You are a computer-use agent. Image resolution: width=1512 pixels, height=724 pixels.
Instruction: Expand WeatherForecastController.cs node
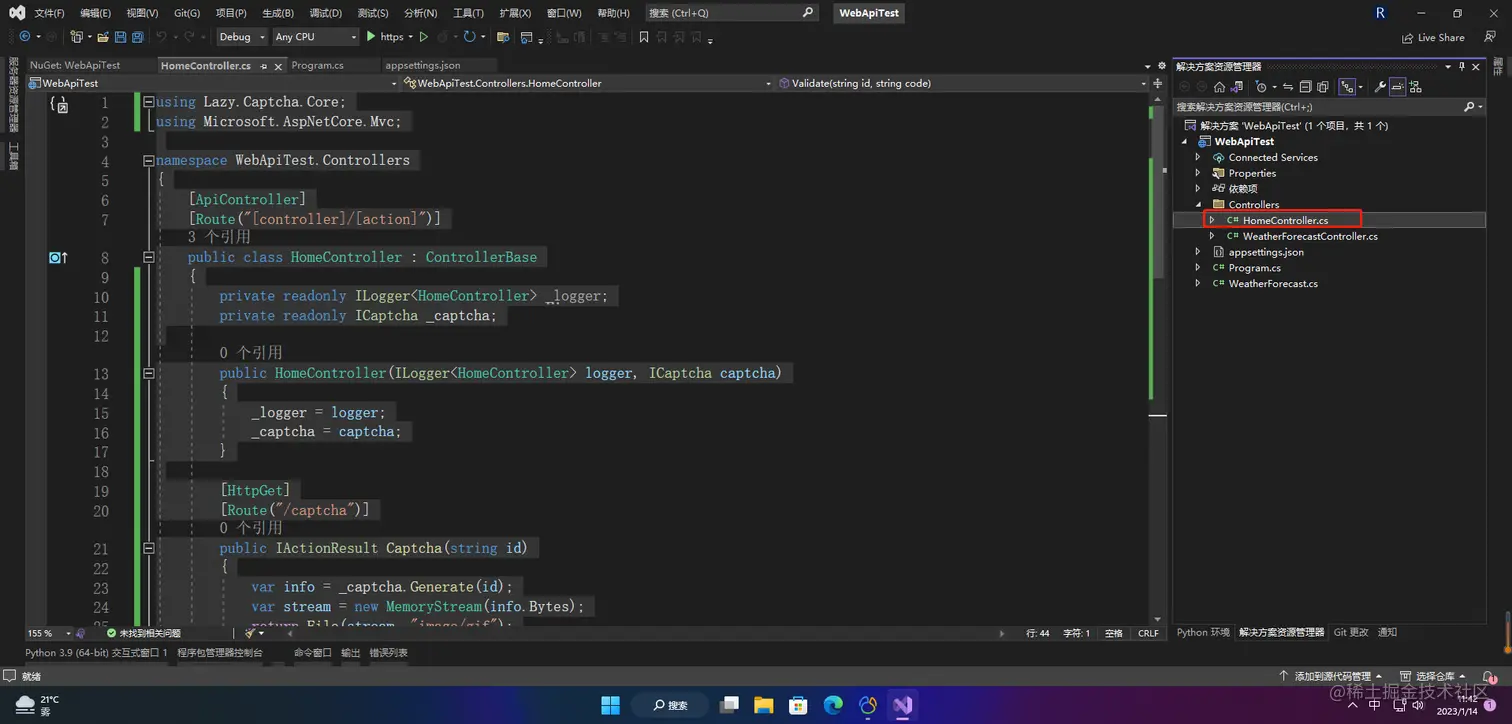click(1212, 236)
